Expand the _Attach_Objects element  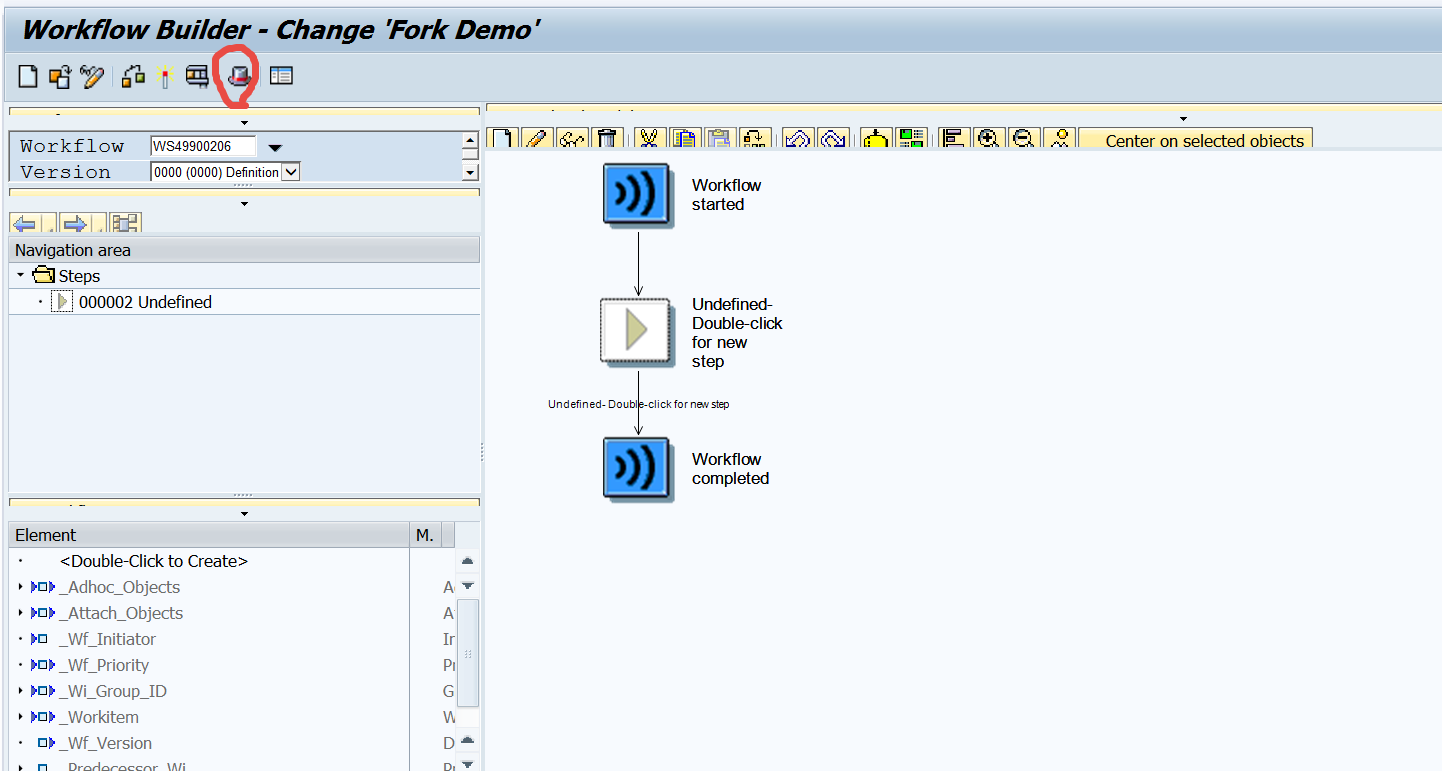[21, 613]
